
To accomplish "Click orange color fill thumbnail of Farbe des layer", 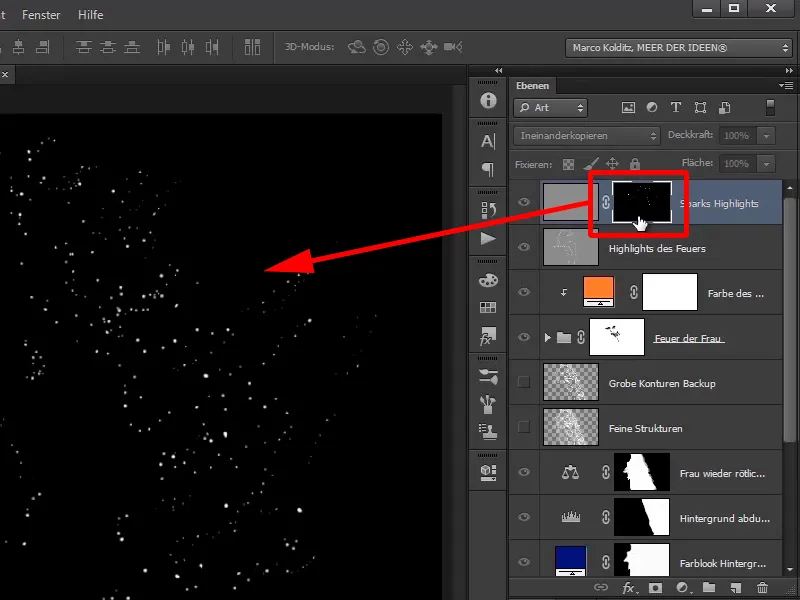I will point(598,292).
